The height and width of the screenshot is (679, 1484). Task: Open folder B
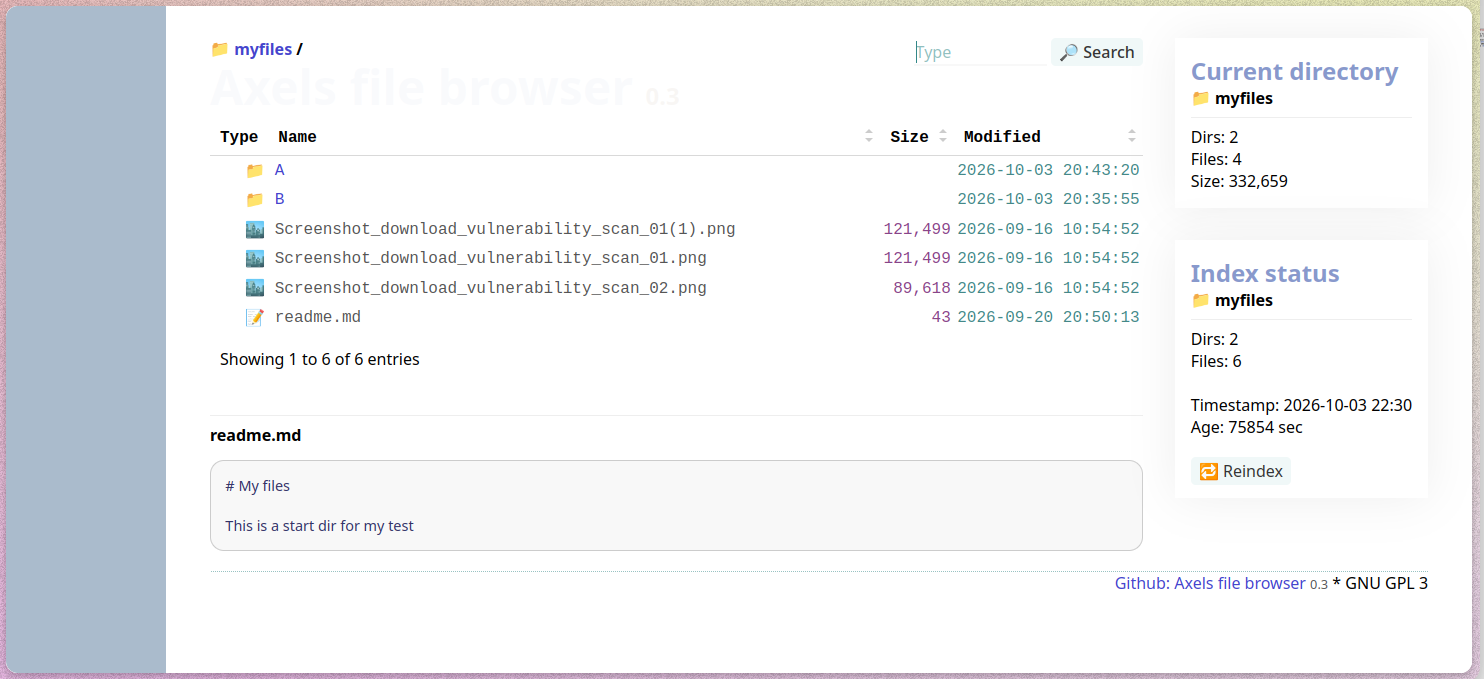point(280,200)
